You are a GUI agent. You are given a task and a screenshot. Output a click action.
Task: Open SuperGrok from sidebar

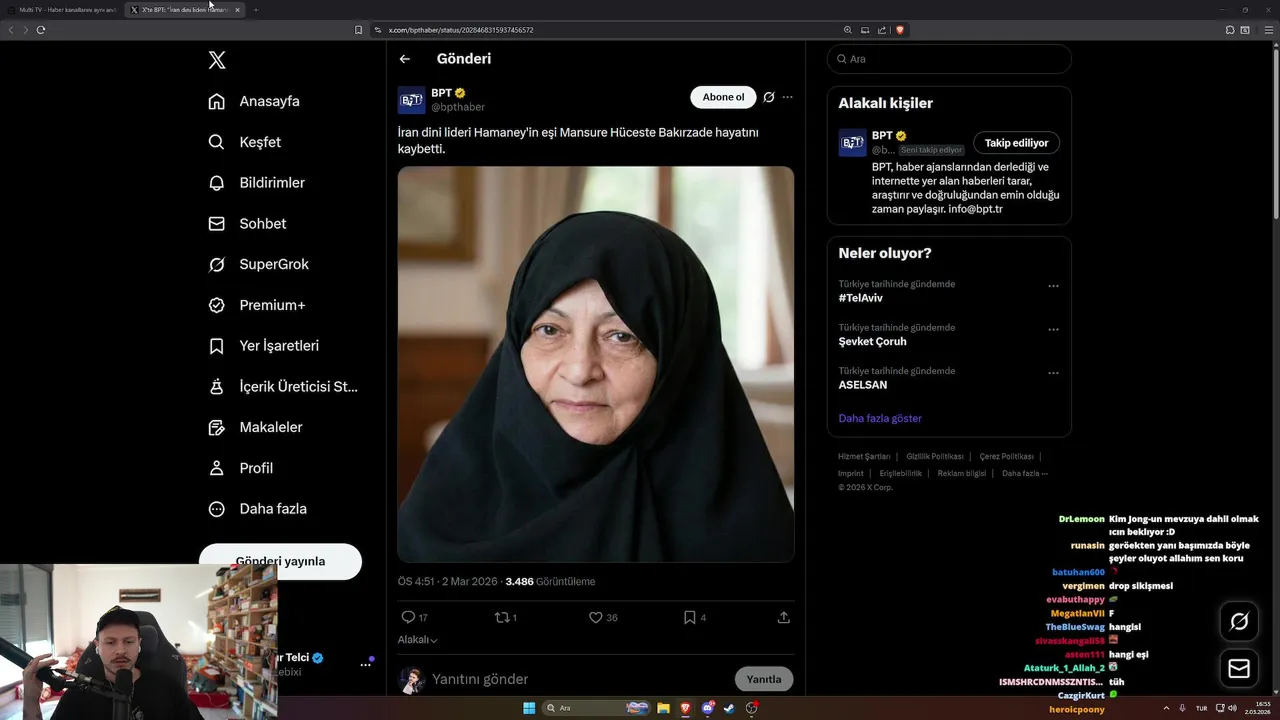click(258, 264)
